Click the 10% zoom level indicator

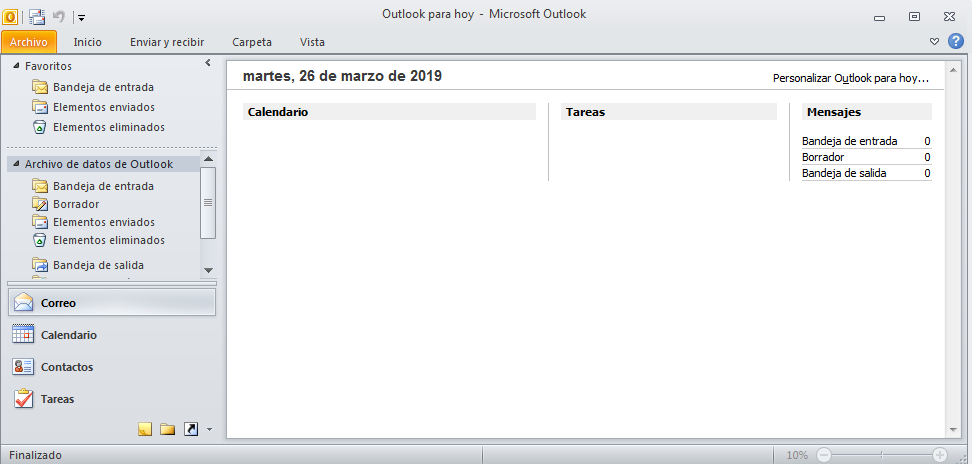(x=797, y=455)
